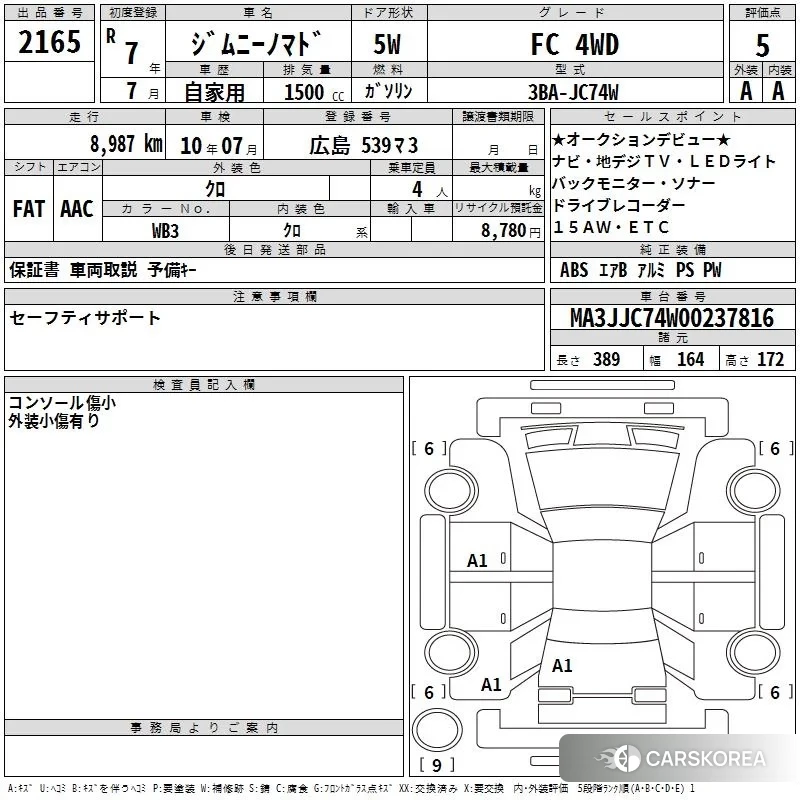The width and height of the screenshot is (800, 800).
Task: Click the sales point ★オークションデビュー★
Action: [x=641, y=140]
